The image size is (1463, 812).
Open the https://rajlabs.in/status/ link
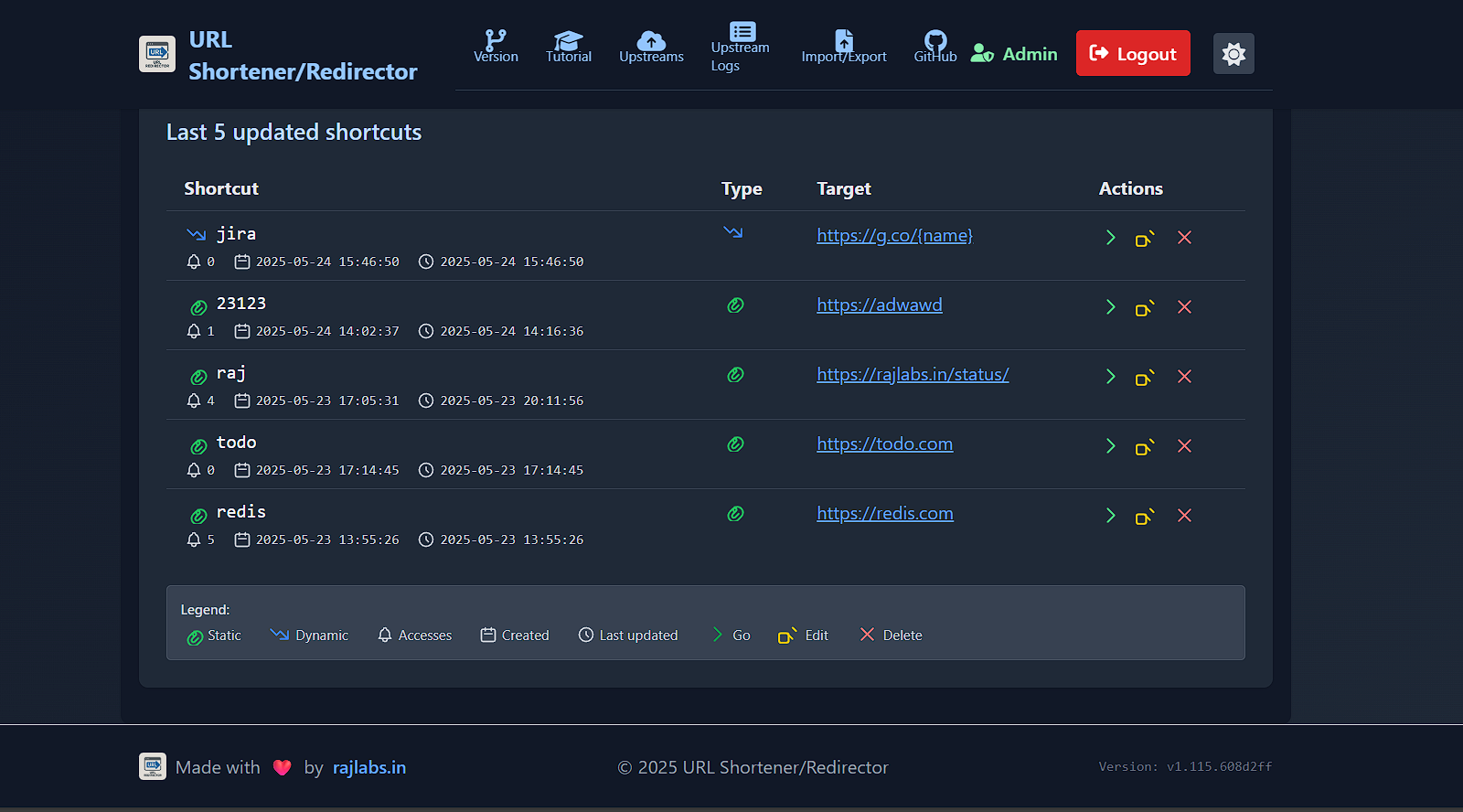(913, 375)
